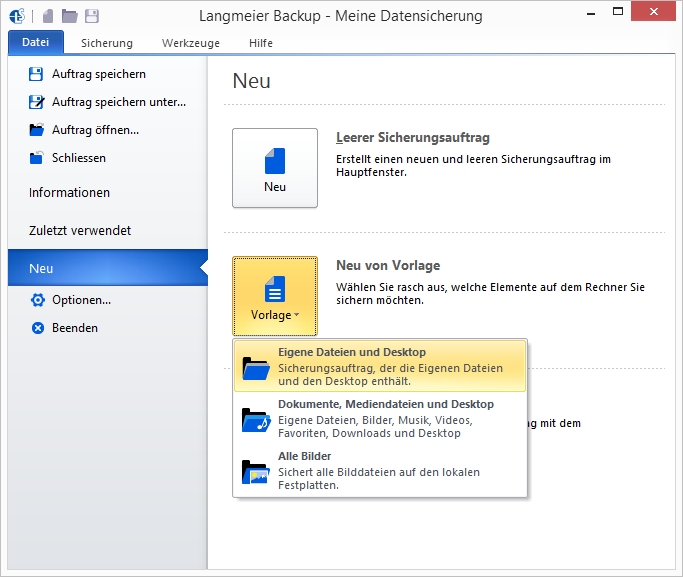Click the Neu page title
This screenshot has width=683, height=577.
[251, 81]
